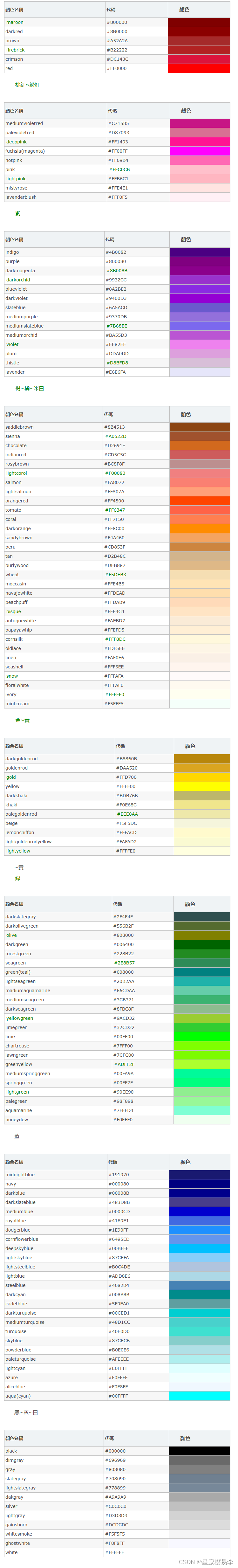The image size is (238, 1568).
Task: Select the yellowgreen link
Action: 20,1018
